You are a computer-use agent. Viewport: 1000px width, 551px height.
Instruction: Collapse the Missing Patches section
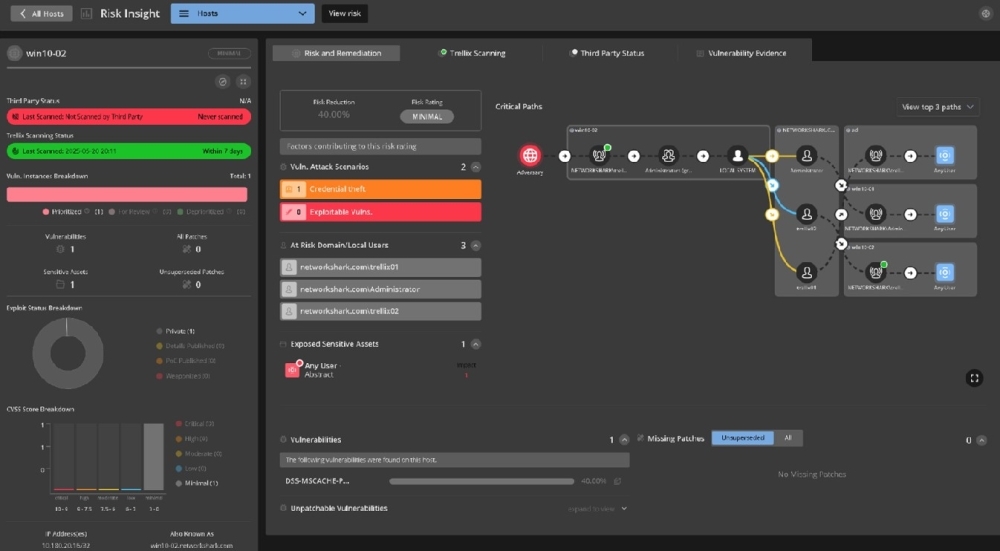pos(982,440)
